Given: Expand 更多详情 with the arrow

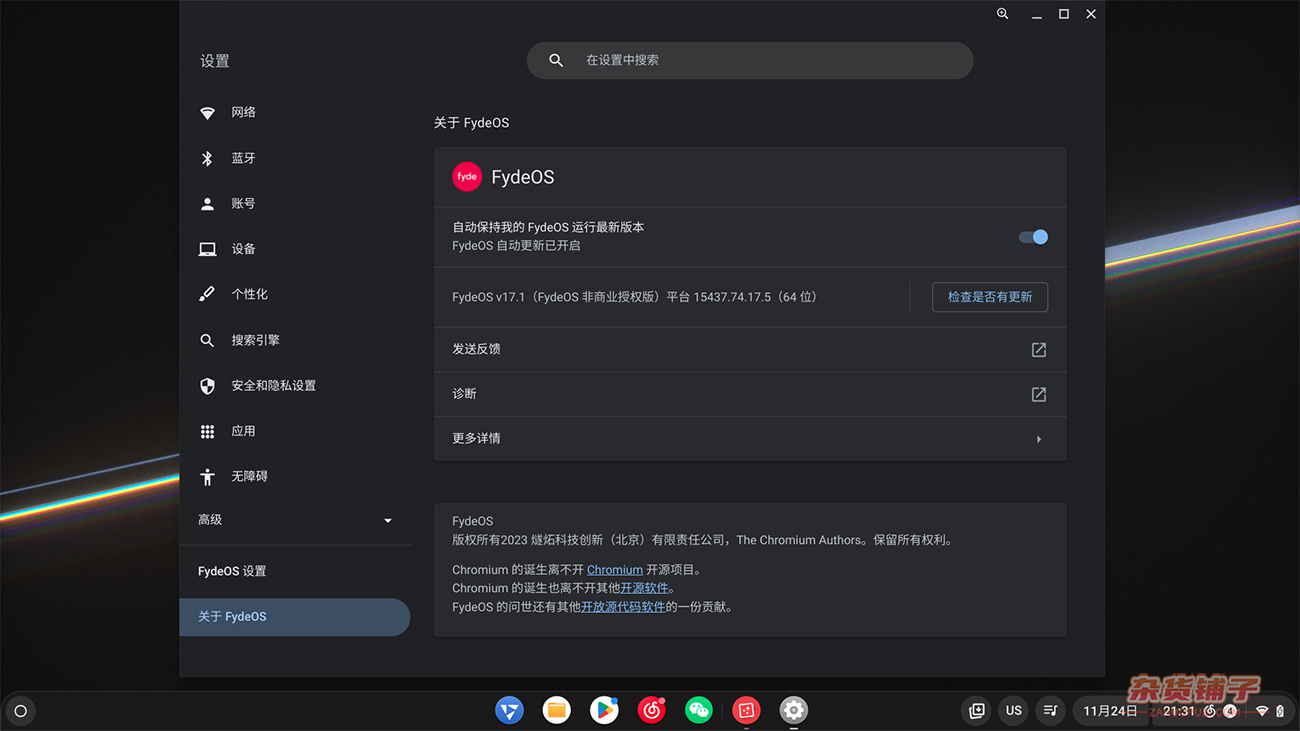Looking at the screenshot, I should (1039, 439).
